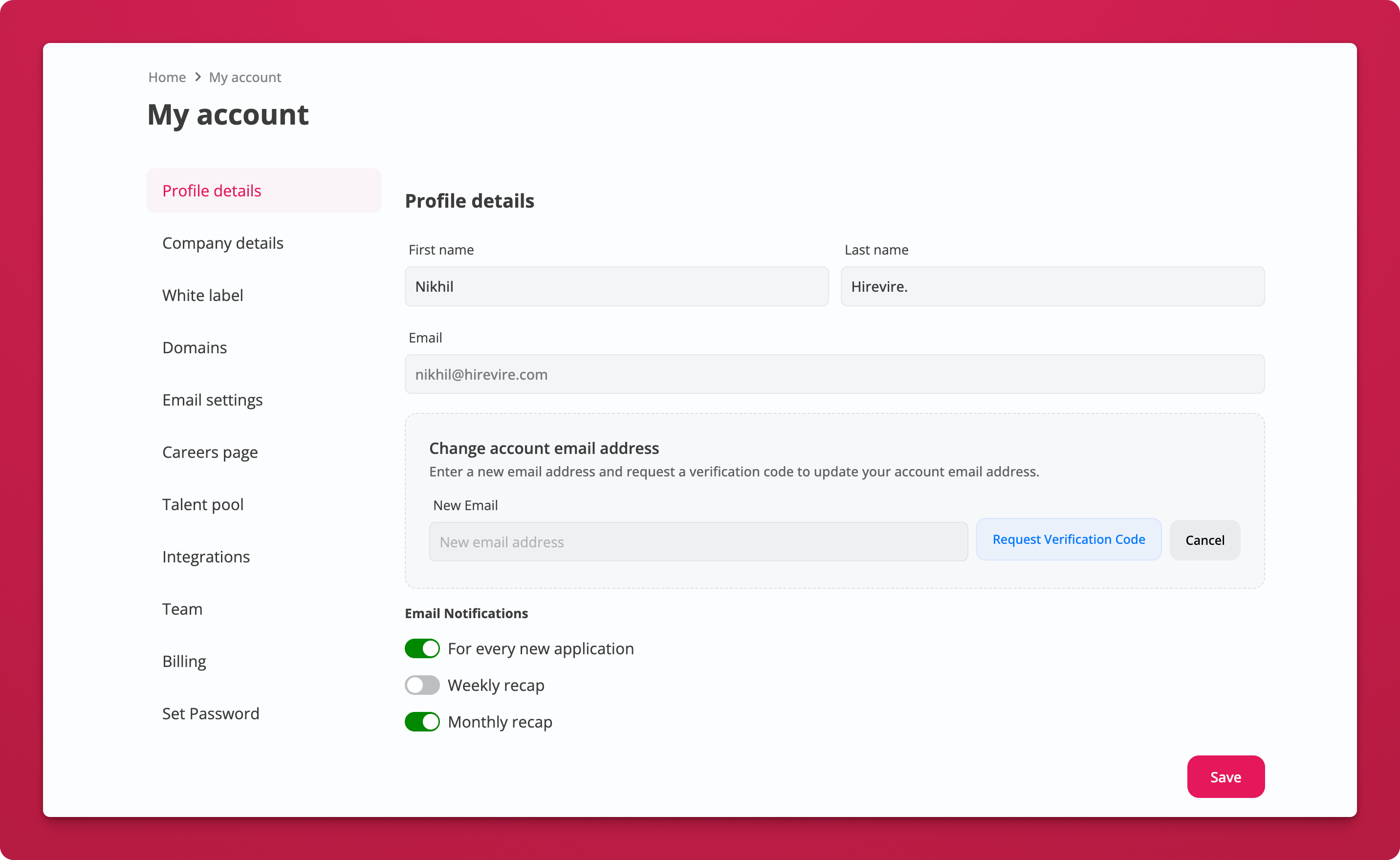Image resolution: width=1400 pixels, height=860 pixels.
Task: Open Set Password in sidebar
Action: 211,714
